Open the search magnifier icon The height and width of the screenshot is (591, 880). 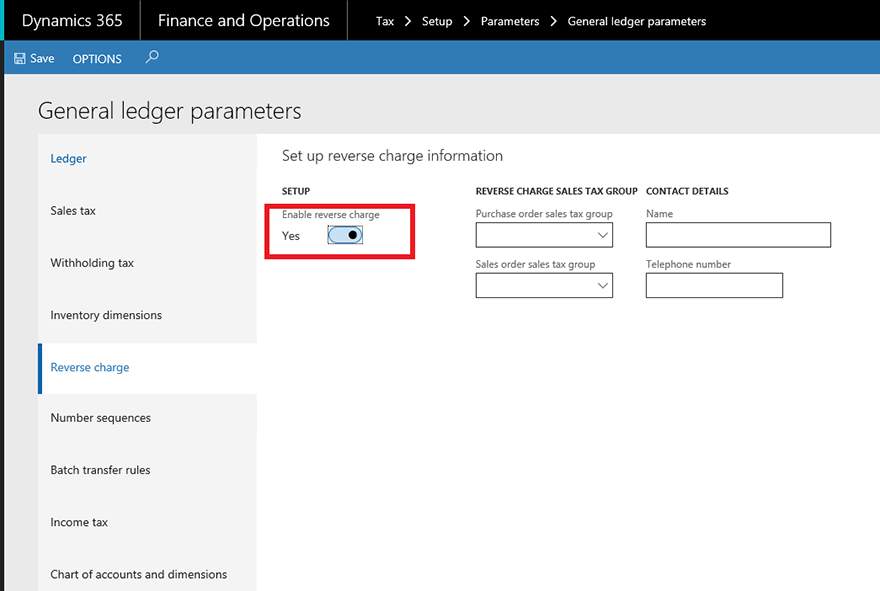point(152,57)
